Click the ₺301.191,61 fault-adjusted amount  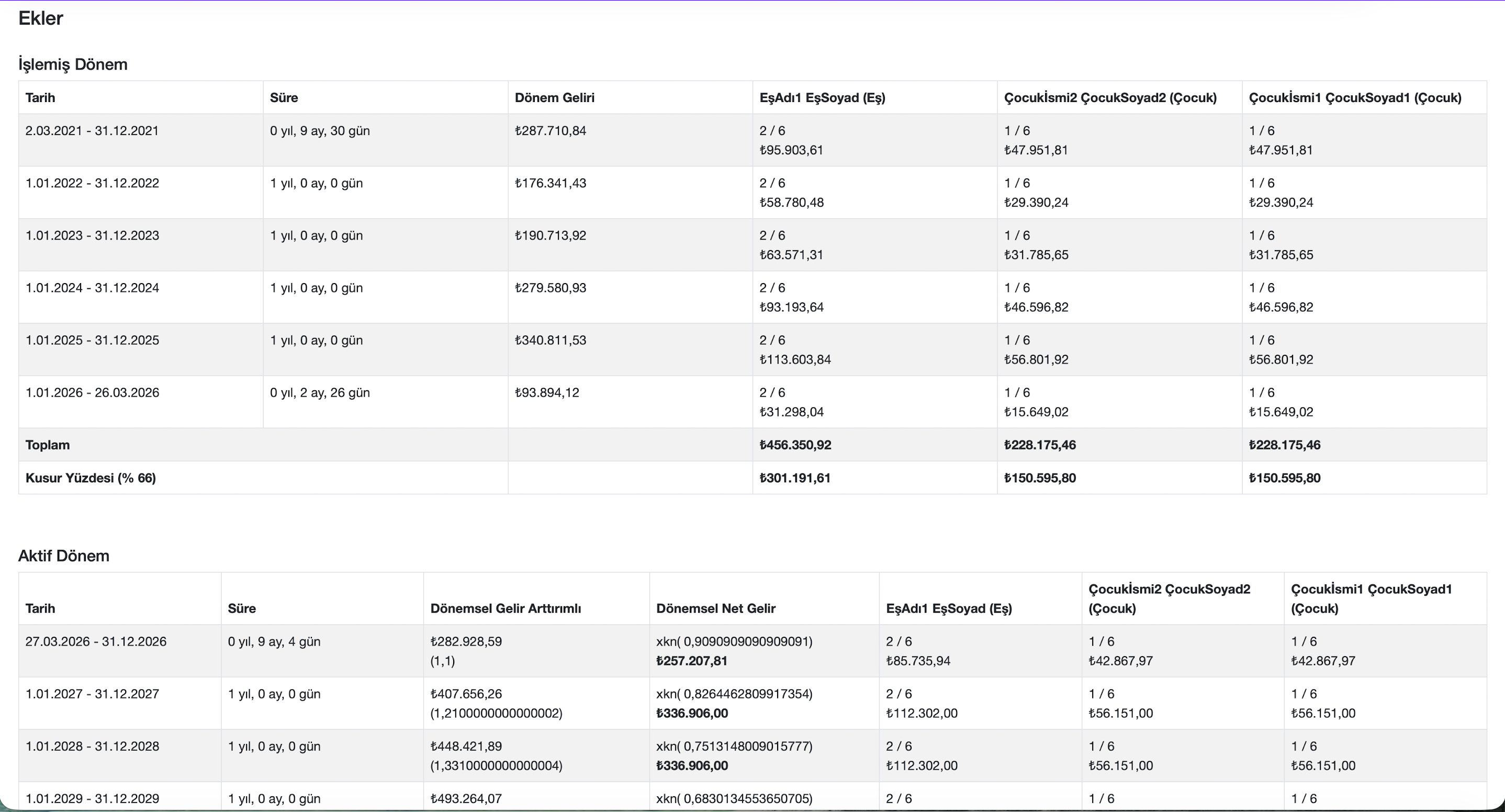pos(794,478)
